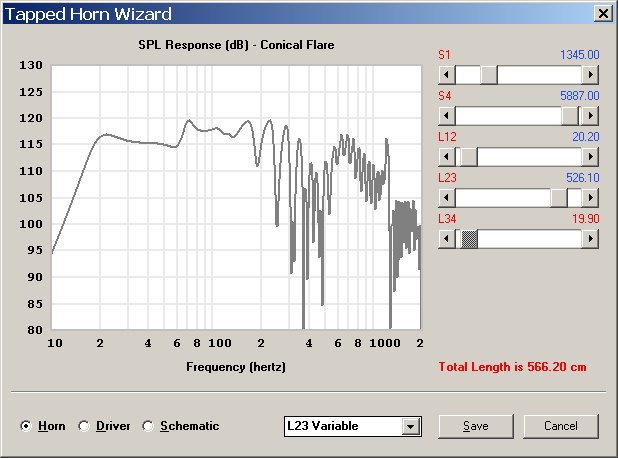This screenshot has width=618, height=458.
Task: Click the L23 slider thumb
Action: click(x=559, y=197)
